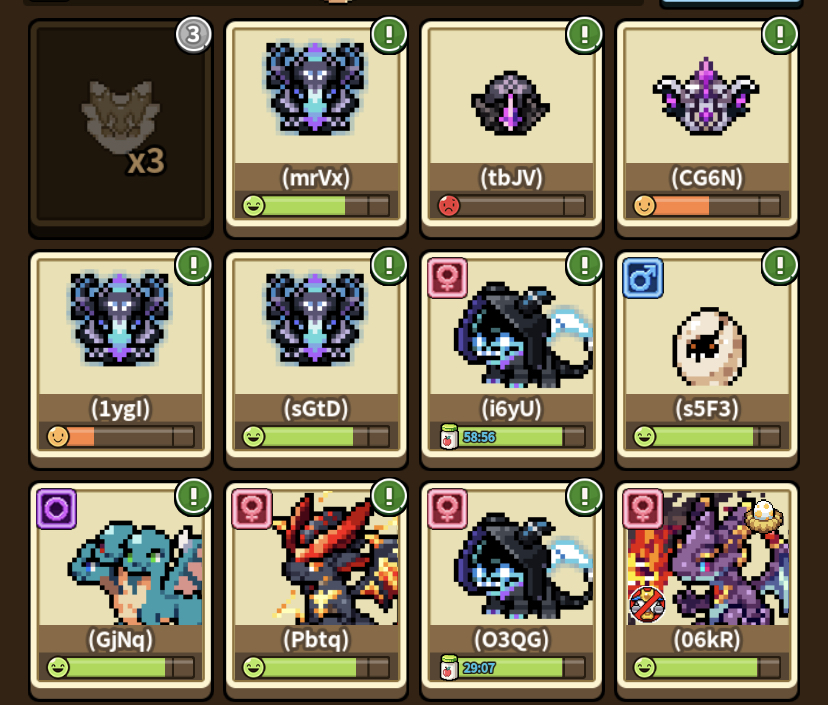Click the green alert badge on mrVx card
Screen dimensions: 828x705
(389, 35)
